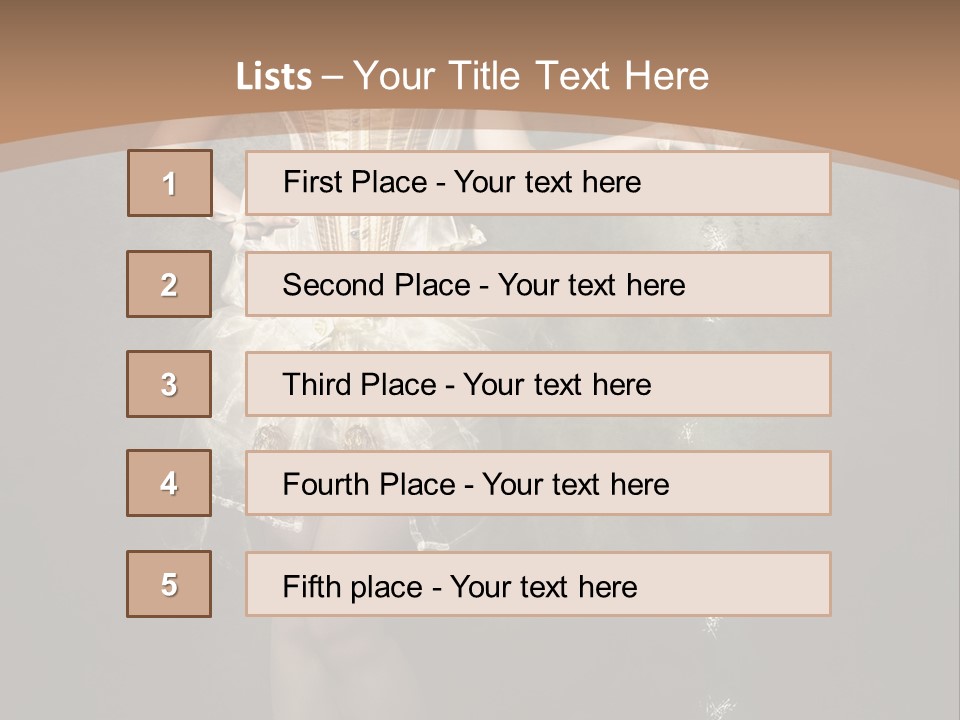Click 'Your text here' in First Place row
Viewport: 960px width, 720px height.
tap(547, 182)
